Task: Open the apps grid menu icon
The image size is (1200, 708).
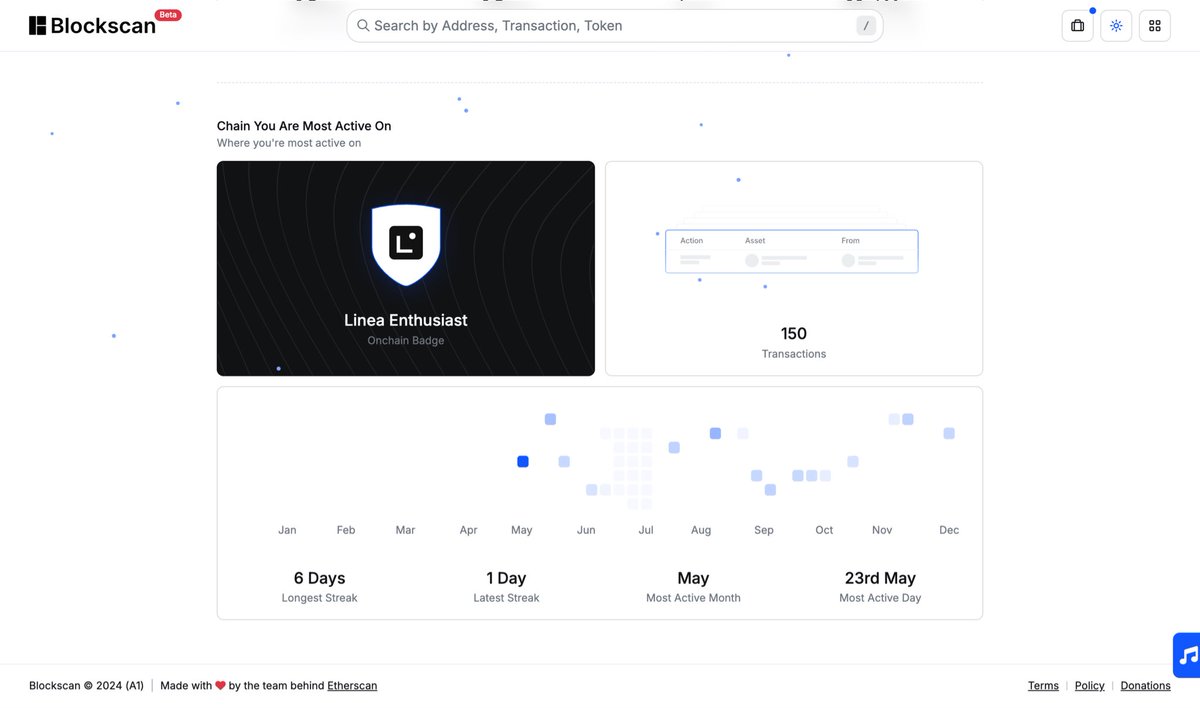Action: tap(1155, 26)
